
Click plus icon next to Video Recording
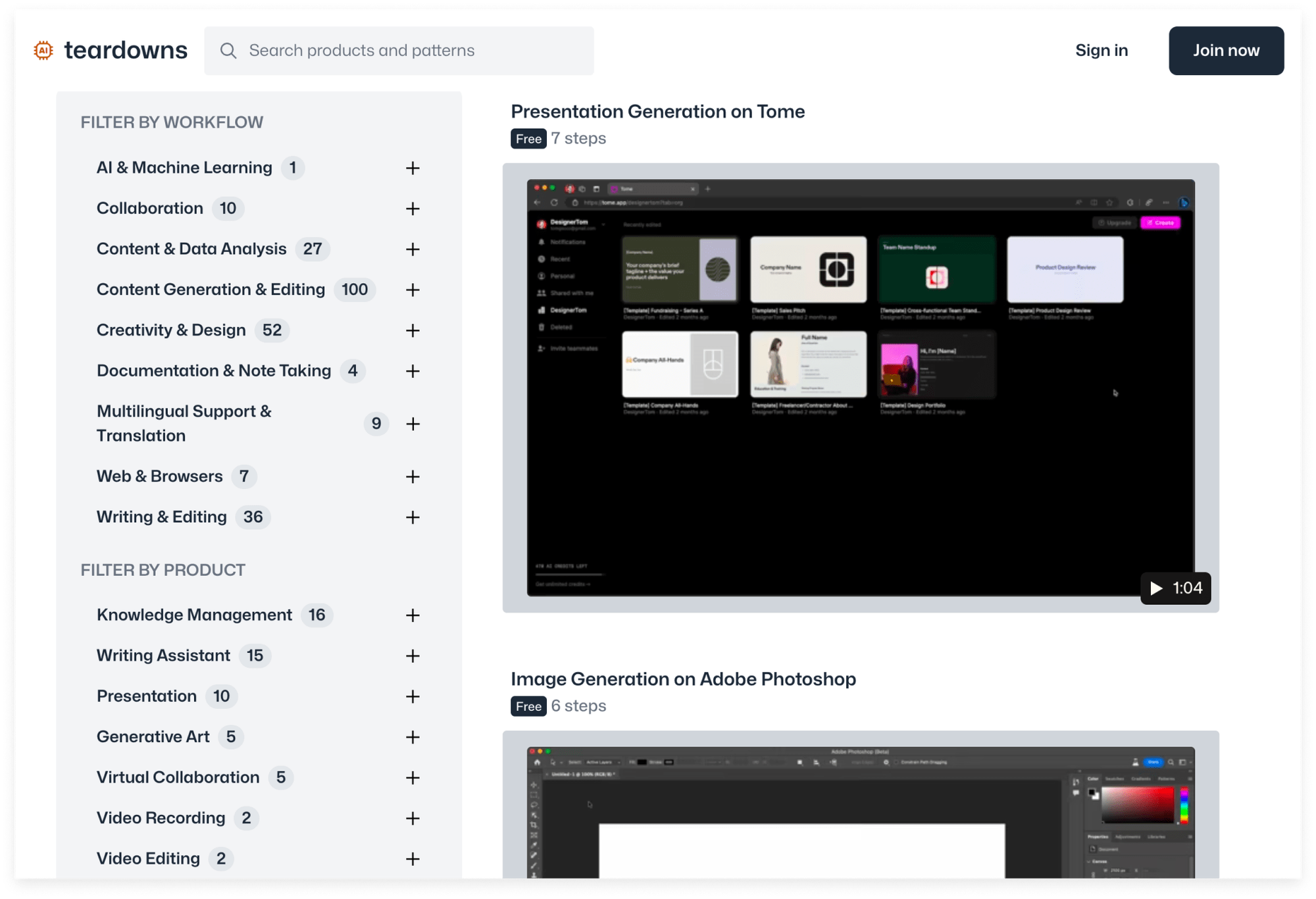point(413,818)
